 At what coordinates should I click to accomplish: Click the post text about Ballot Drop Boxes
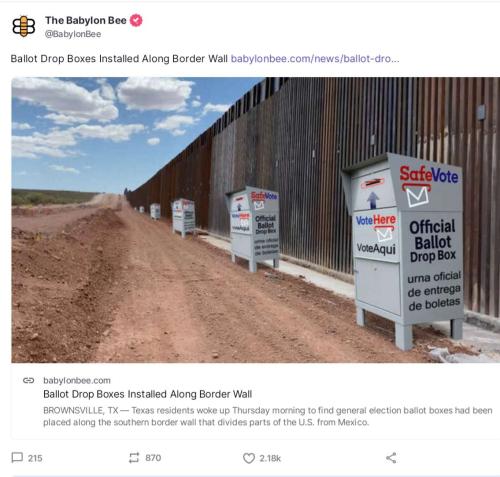click(x=119, y=59)
